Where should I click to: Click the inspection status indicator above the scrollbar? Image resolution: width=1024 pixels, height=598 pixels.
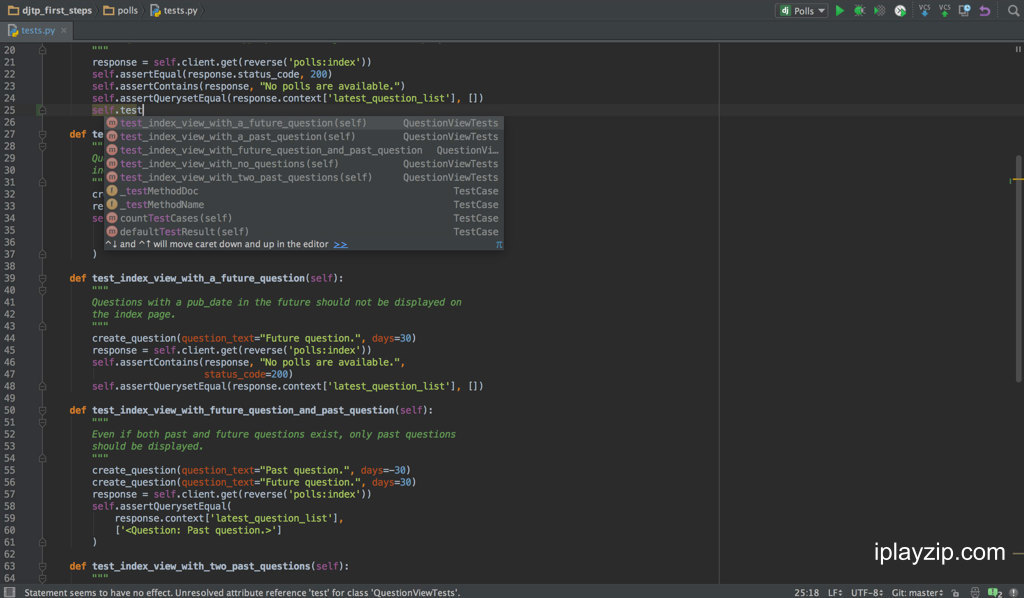point(1017,49)
